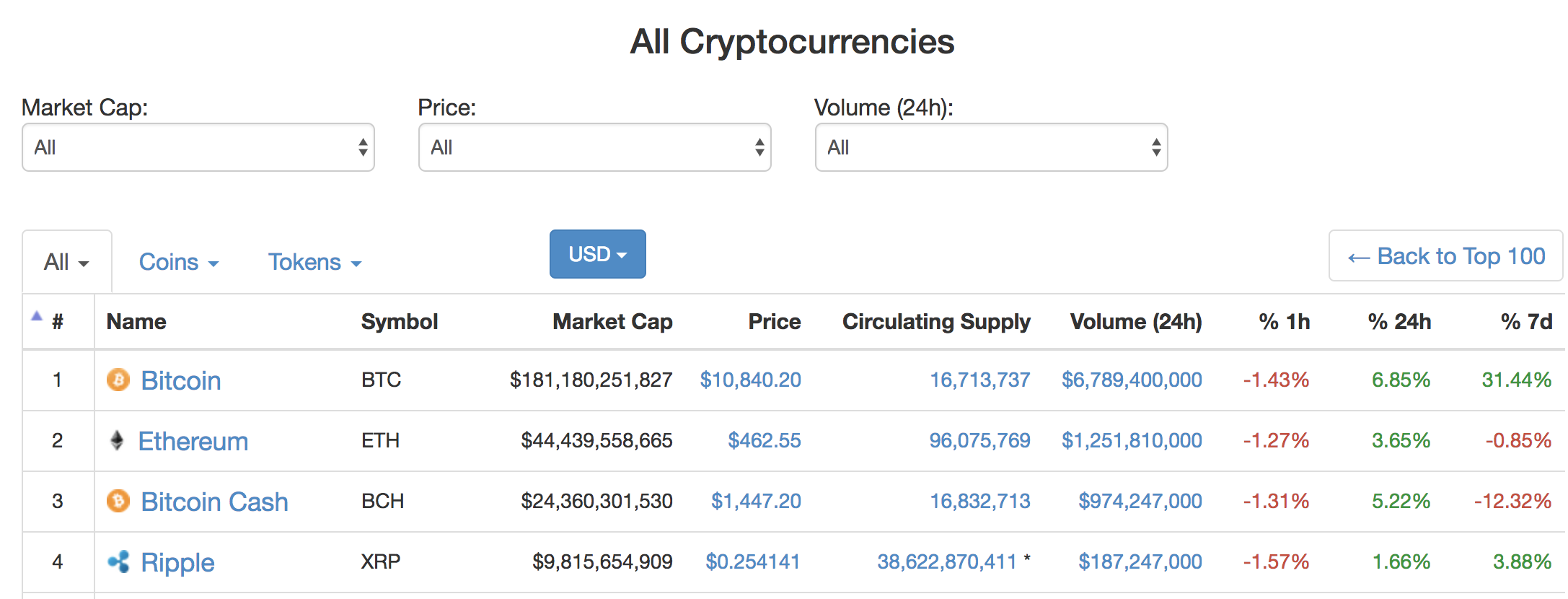Click the Bitcoin Cash logo icon

(x=118, y=501)
